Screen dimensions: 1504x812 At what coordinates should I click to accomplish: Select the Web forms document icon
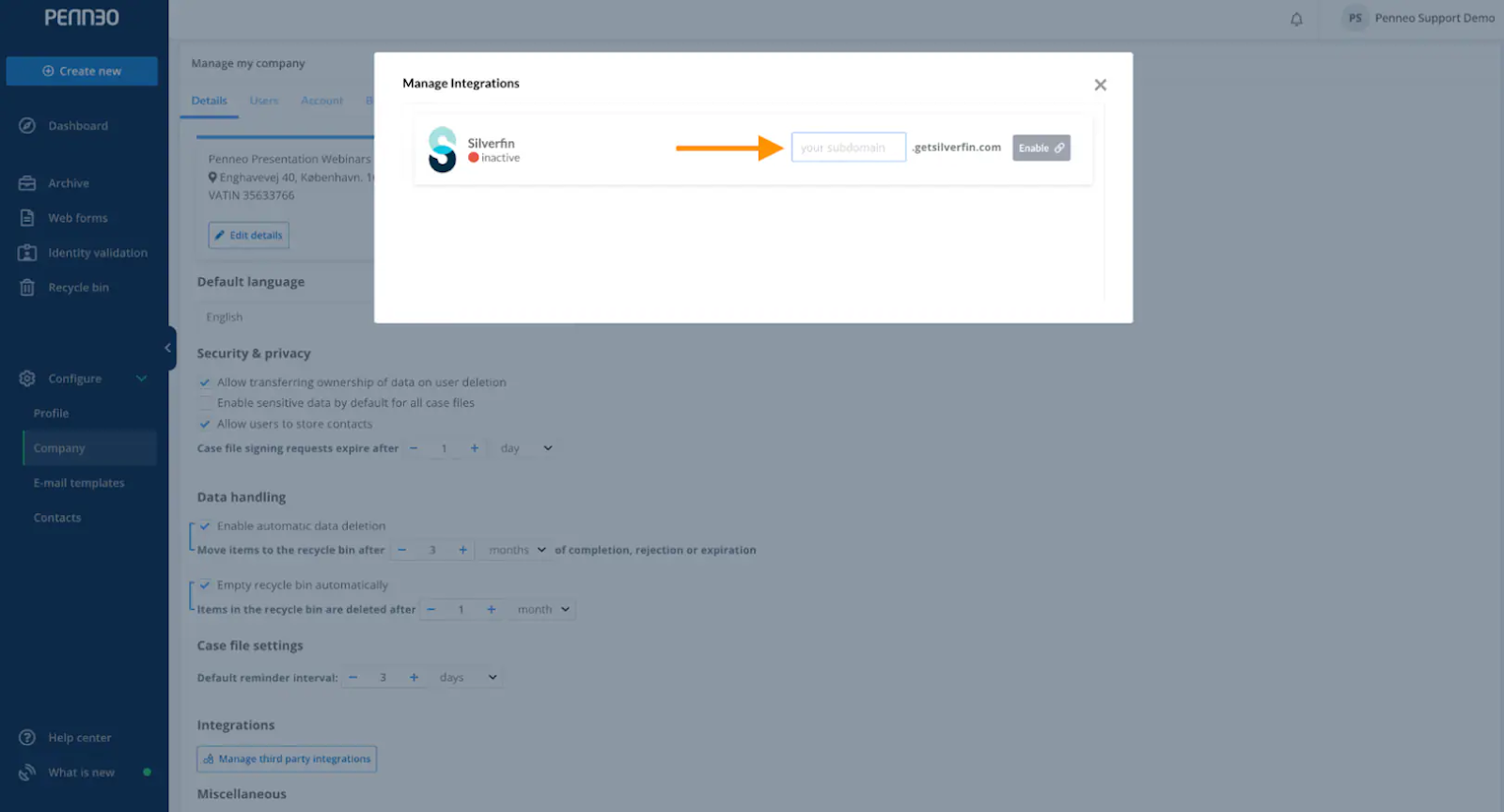tap(27, 218)
